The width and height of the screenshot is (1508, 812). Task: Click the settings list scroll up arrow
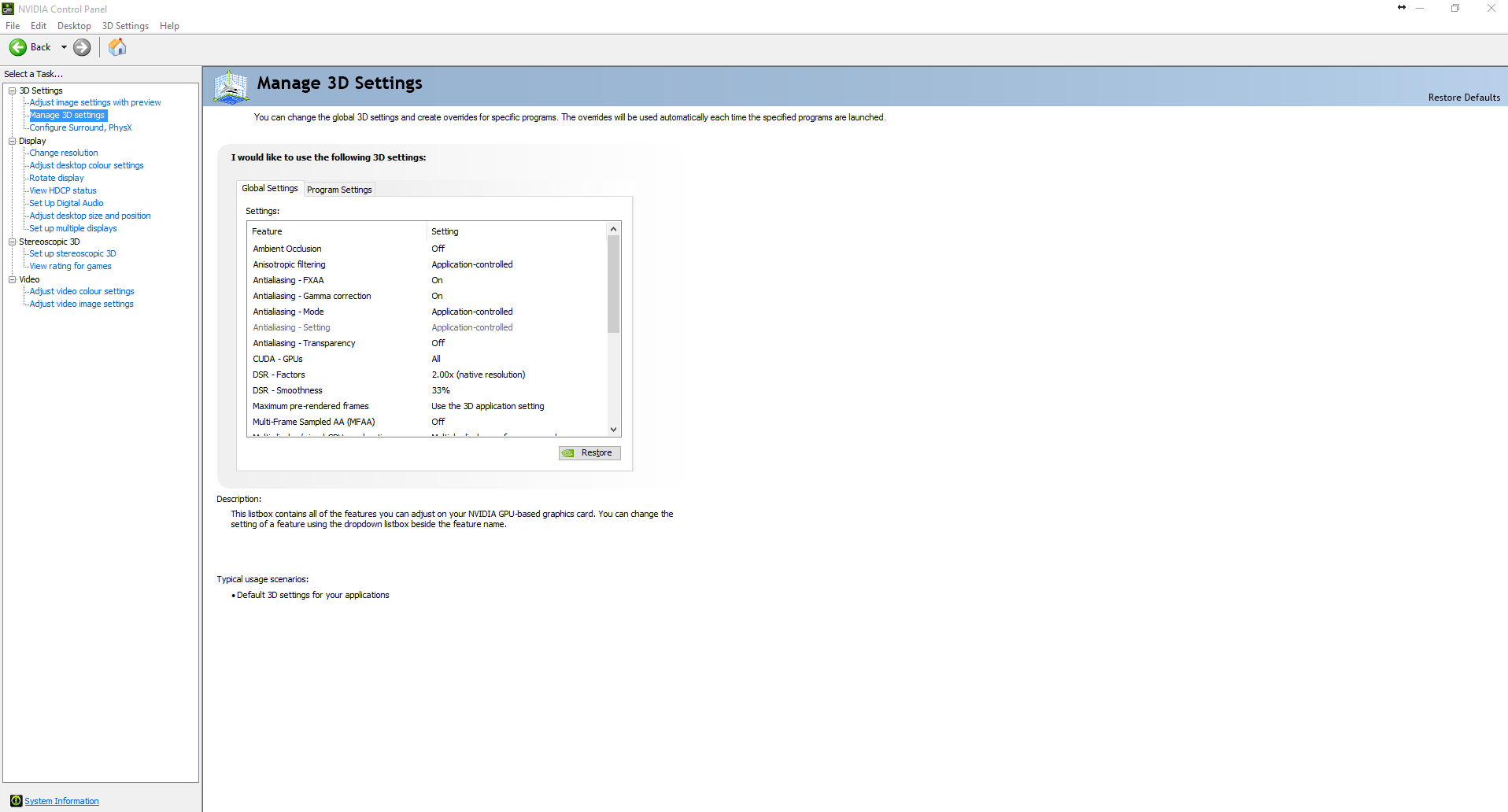pos(614,229)
